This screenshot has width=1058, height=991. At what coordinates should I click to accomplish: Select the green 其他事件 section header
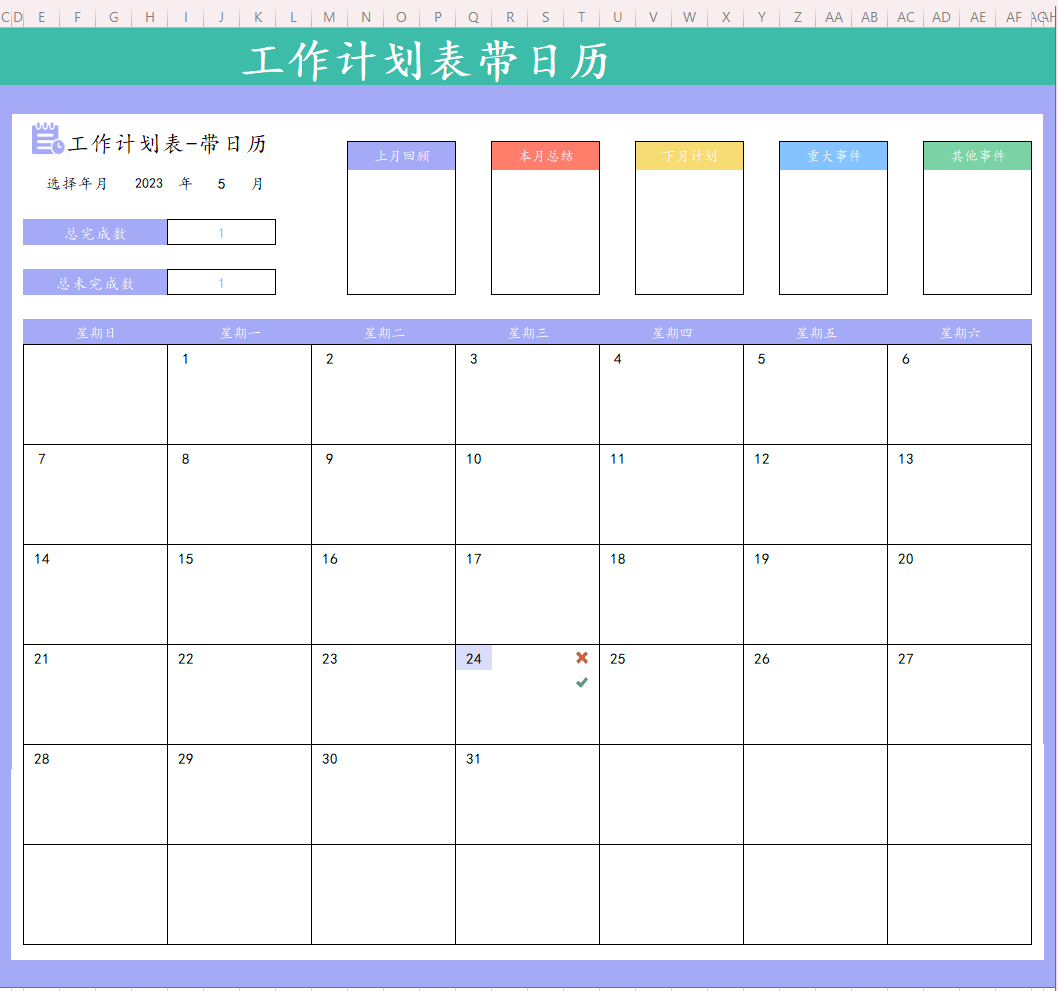click(x=977, y=154)
